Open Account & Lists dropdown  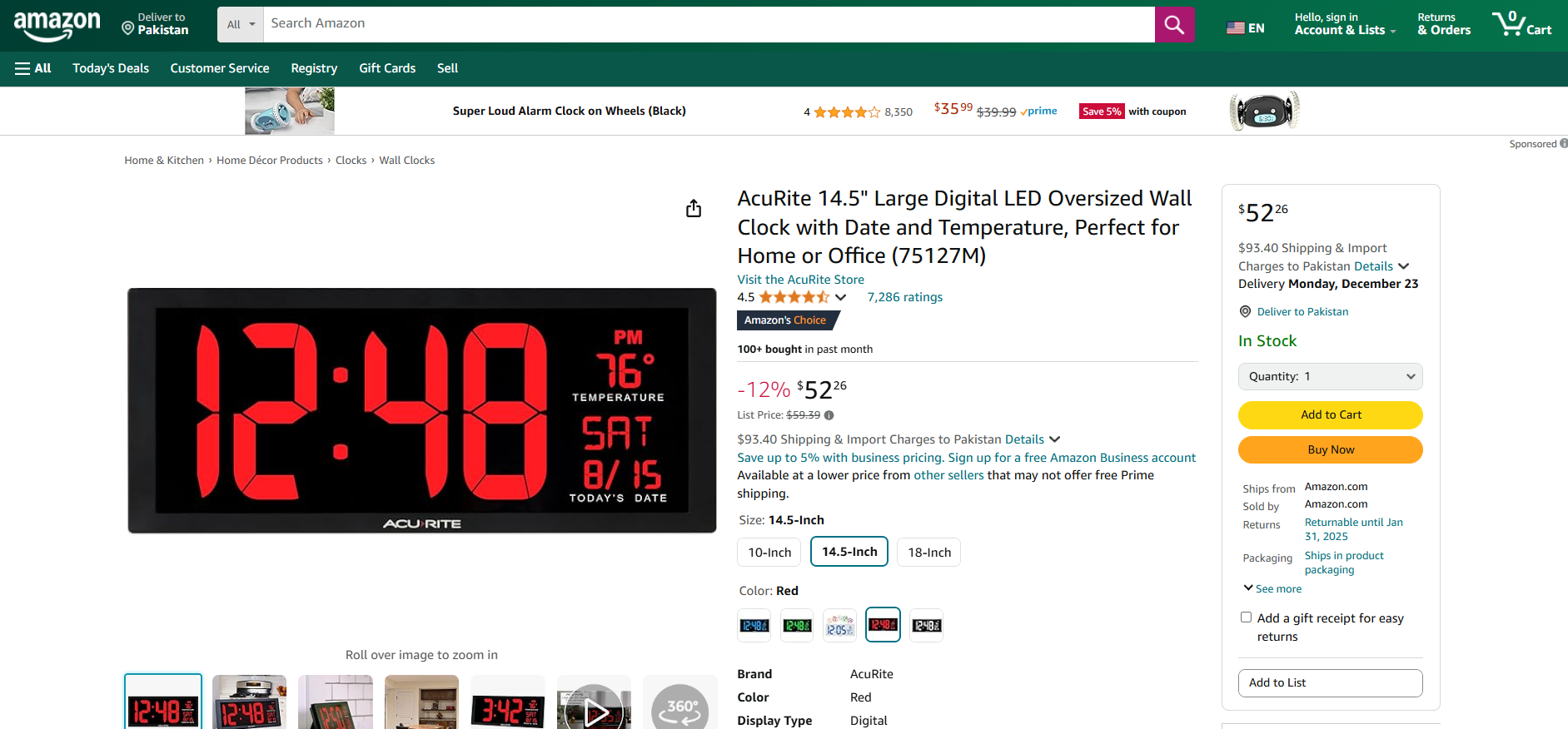pyautogui.click(x=1345, y=24)
